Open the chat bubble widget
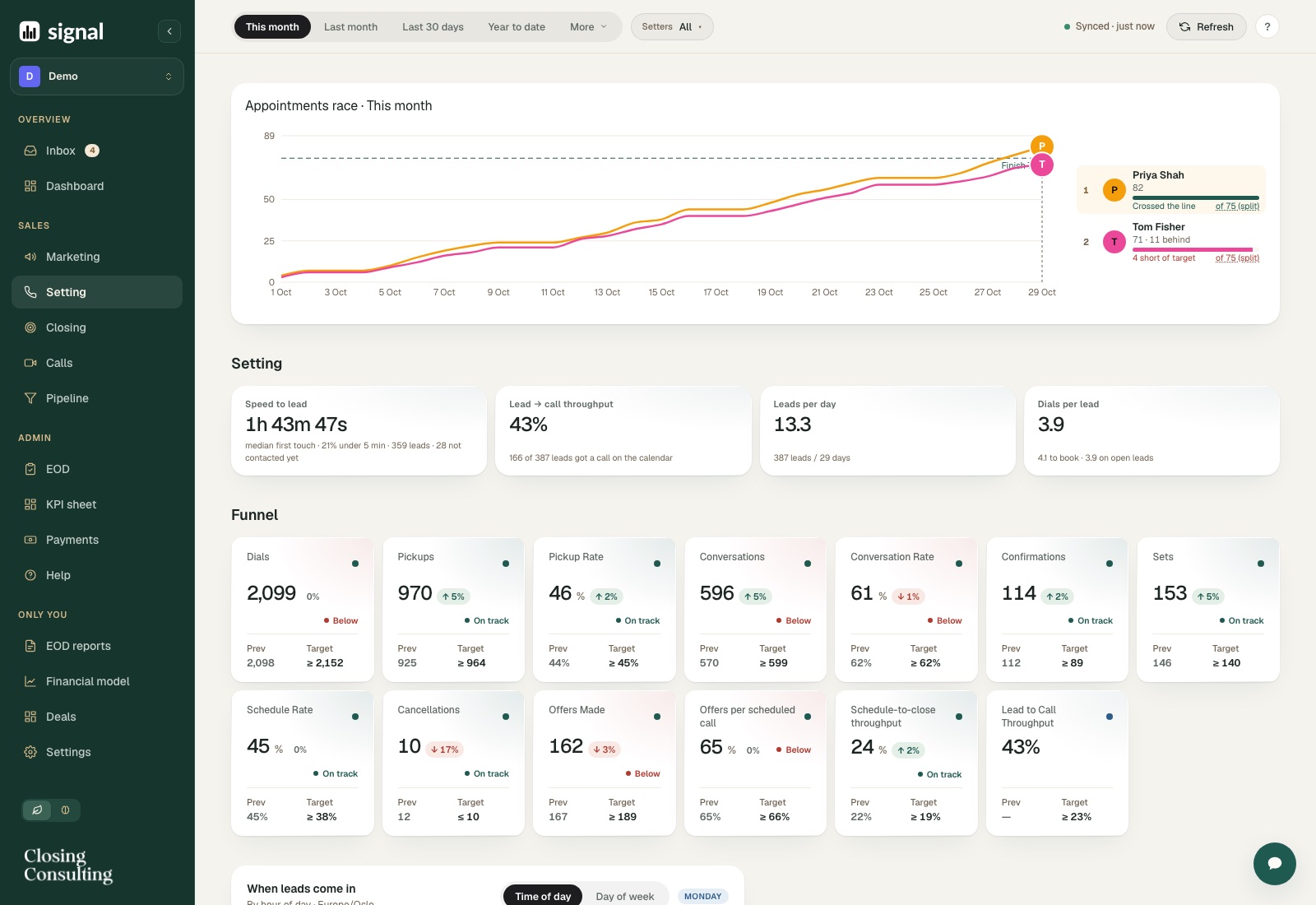The image size is (1316, 905). (x=1275, y=864)
